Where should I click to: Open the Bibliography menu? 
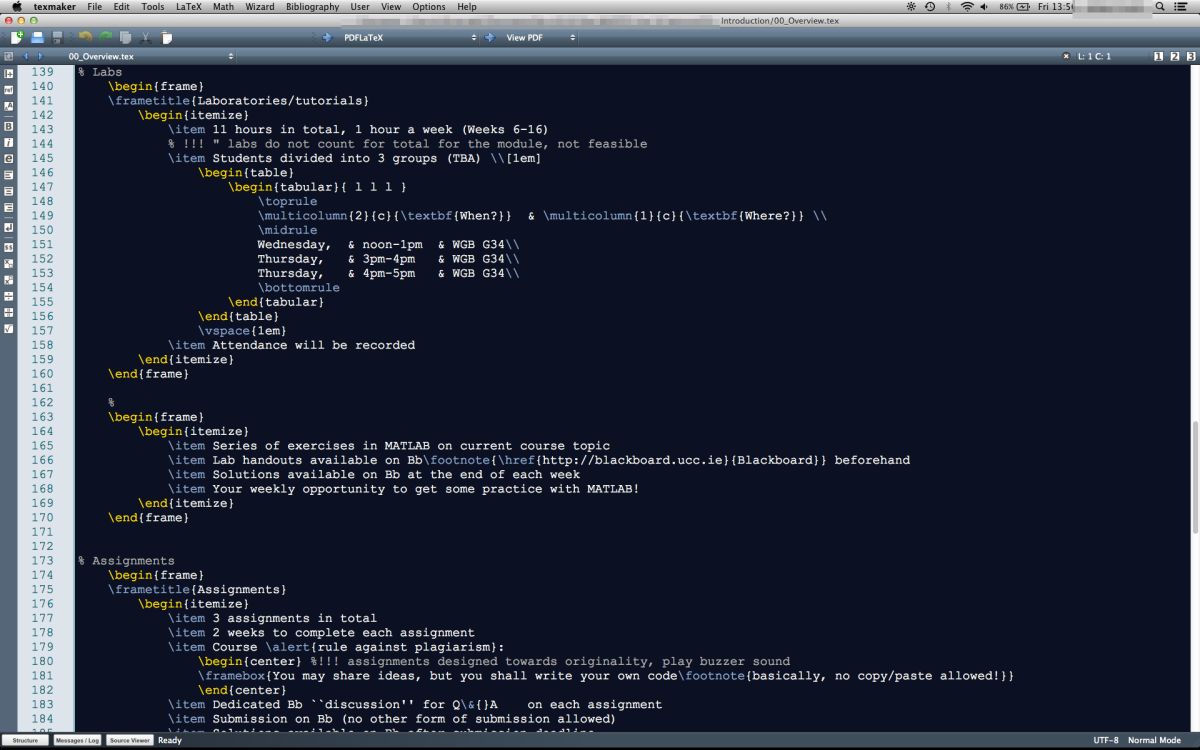313,7
